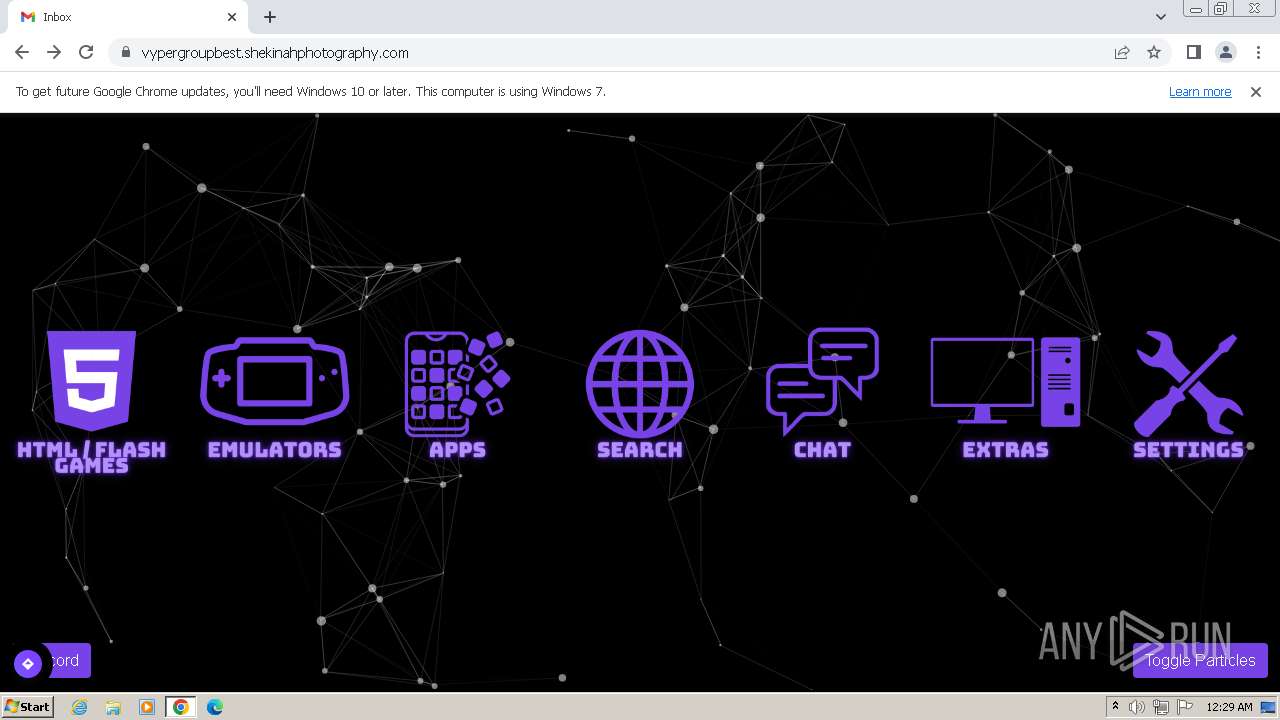
Task: Go forward in browser history
Action: coord(54,53)
